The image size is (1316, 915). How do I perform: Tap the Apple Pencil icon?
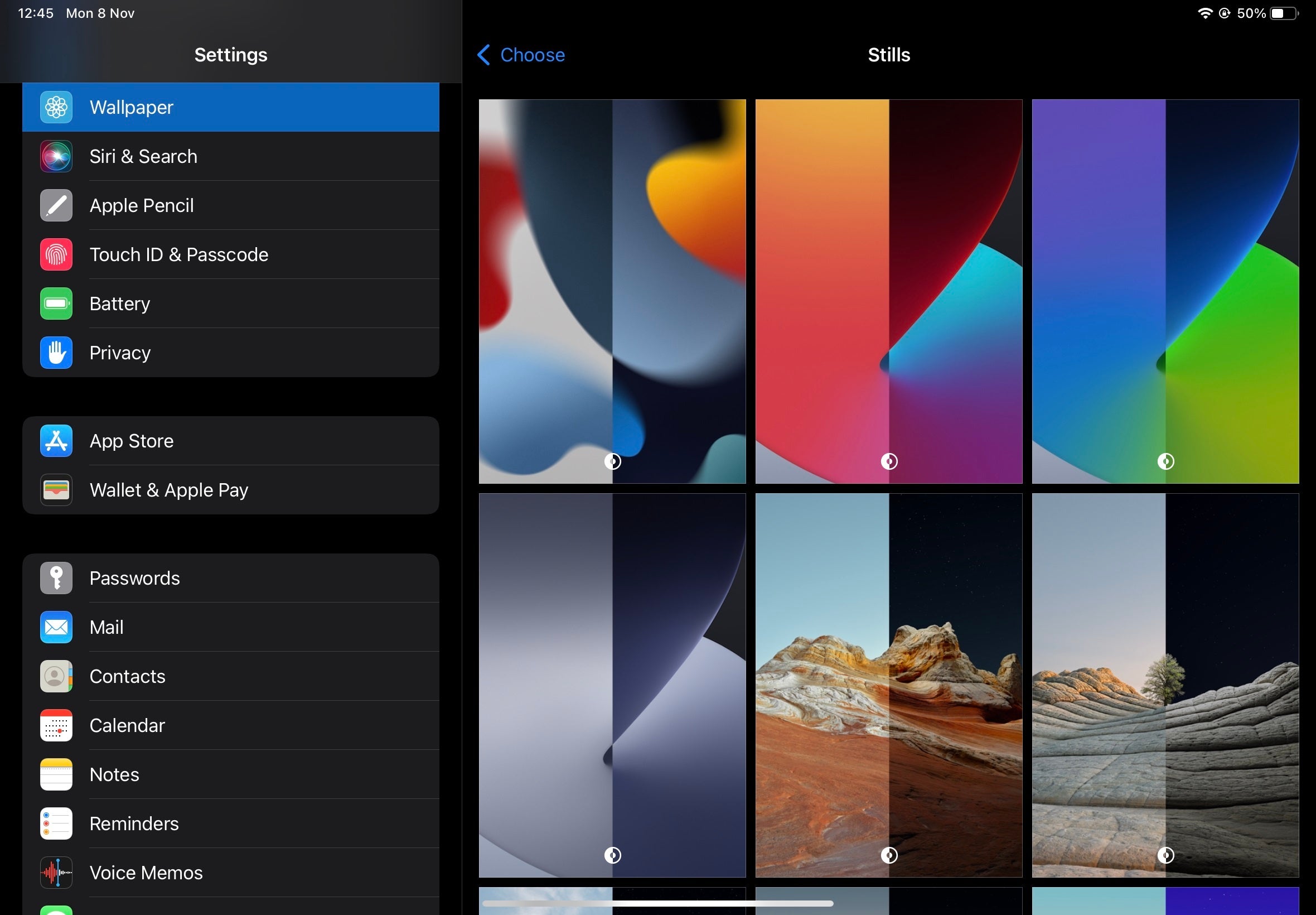tap(56, 205)
